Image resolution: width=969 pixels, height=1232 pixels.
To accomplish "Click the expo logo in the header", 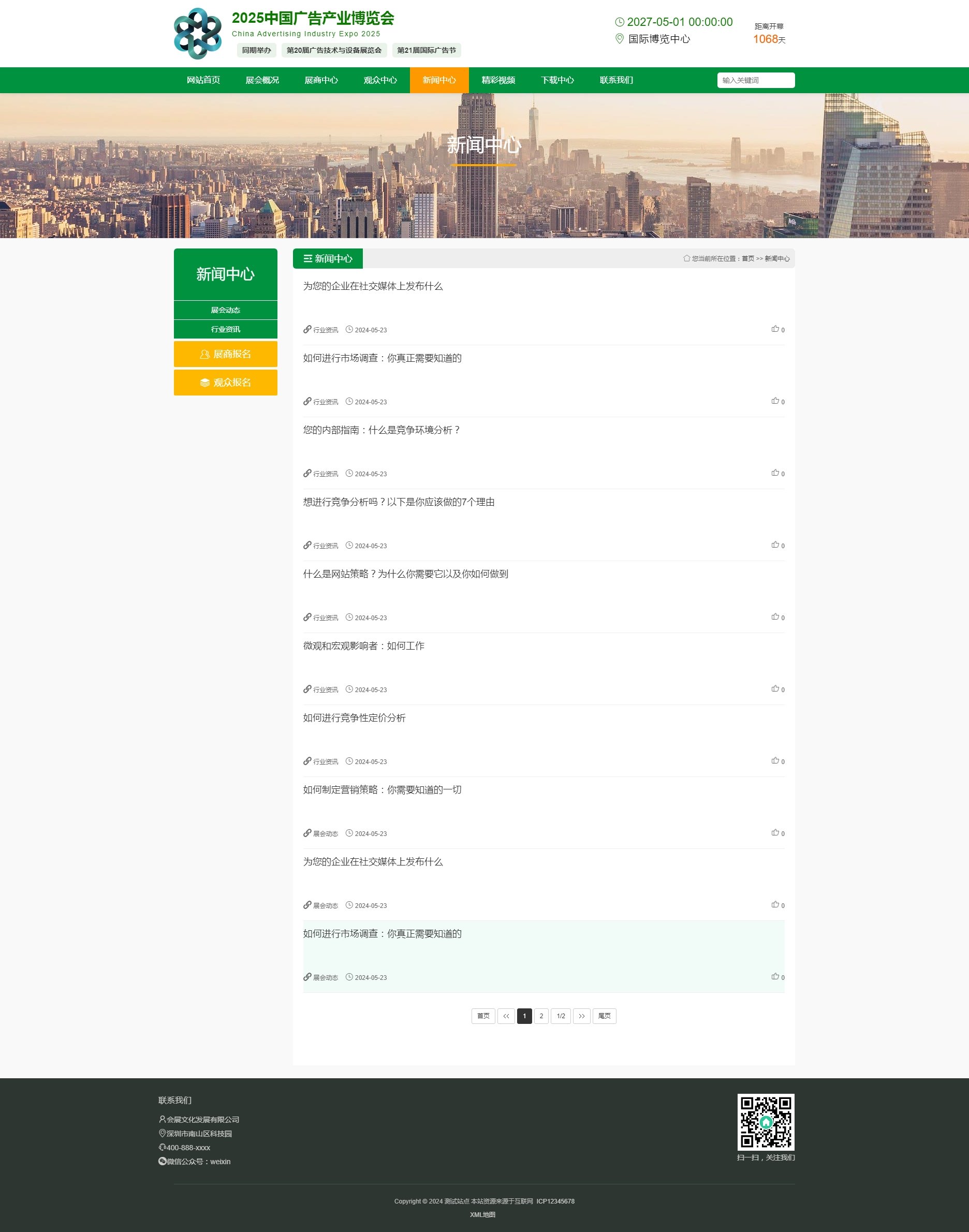I will point(197,34).
